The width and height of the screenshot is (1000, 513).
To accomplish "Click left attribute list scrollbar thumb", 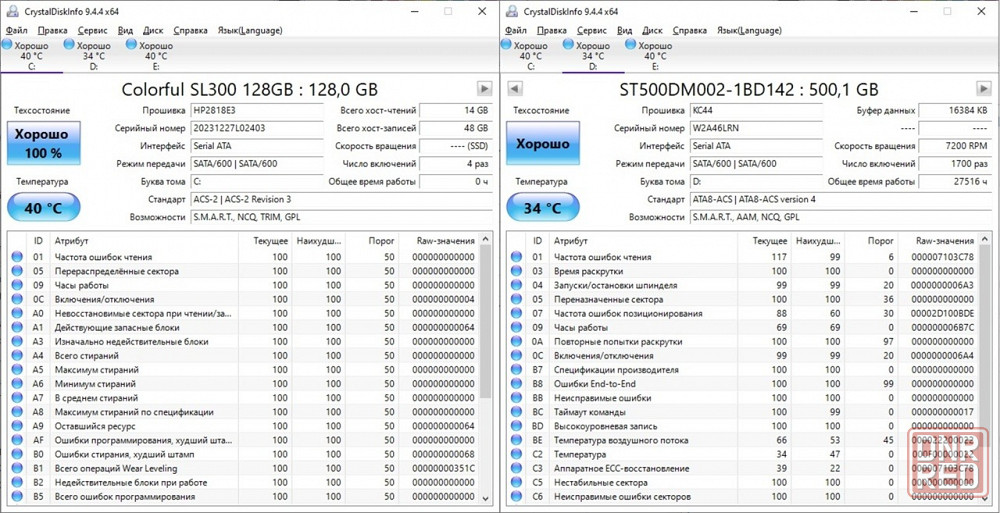I will [x=485, y=322].
